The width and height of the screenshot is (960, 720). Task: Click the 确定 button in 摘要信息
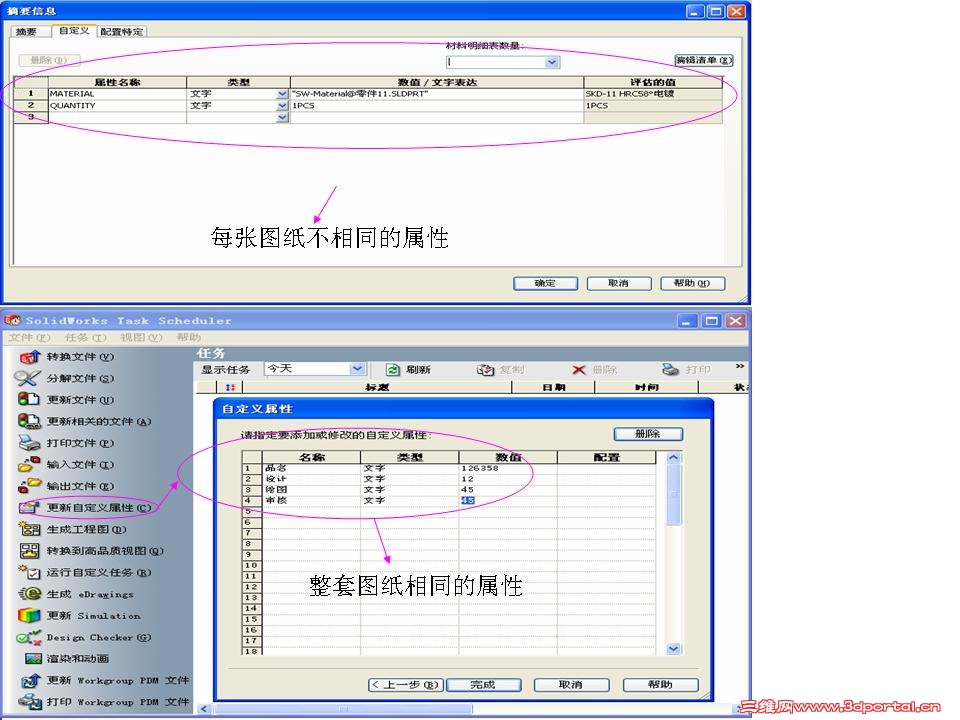pyautogui.click(x=545, y=283)
